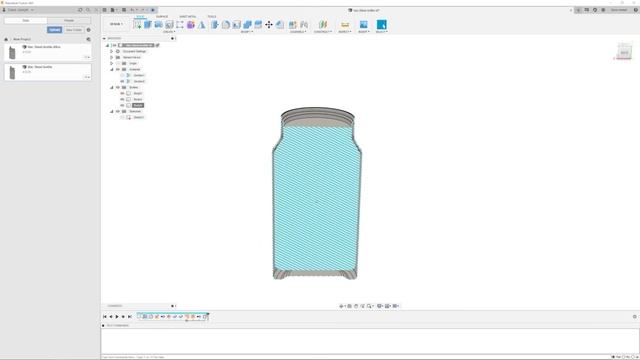Image resolution: width=640 pixels, height=360 pixels.
Task: Jump timeline to the beginning
Action: [x=104, y=317]
